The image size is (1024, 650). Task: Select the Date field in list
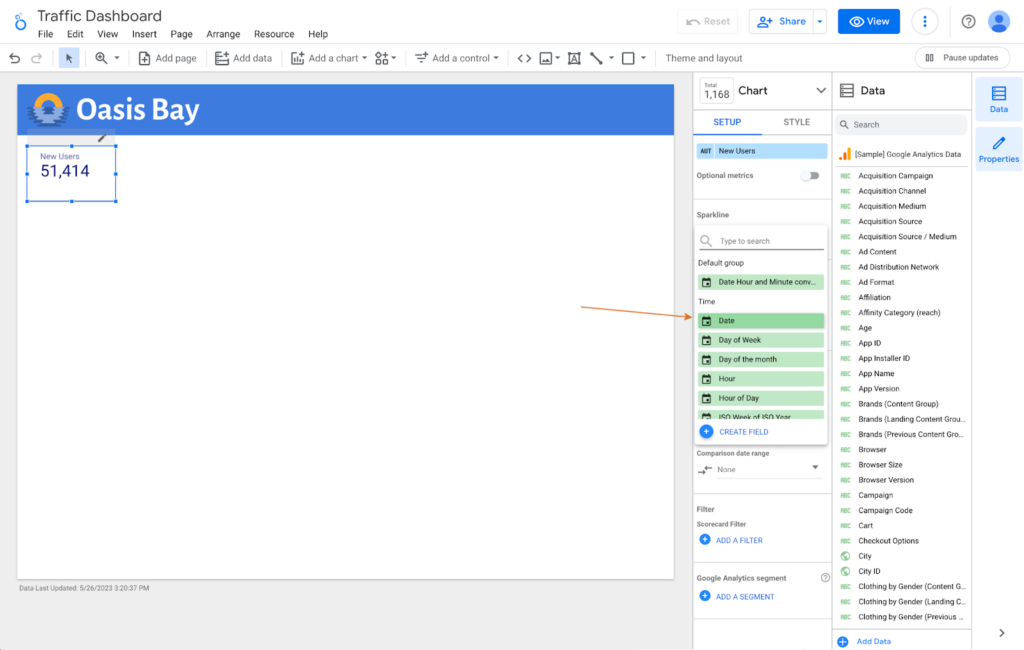761,321
